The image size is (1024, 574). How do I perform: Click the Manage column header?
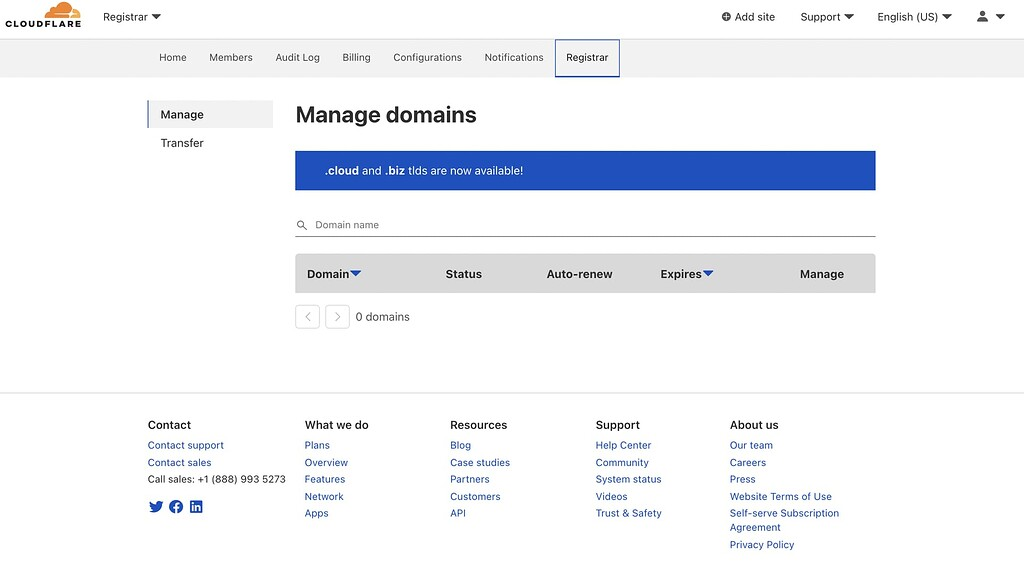point(822,274)
